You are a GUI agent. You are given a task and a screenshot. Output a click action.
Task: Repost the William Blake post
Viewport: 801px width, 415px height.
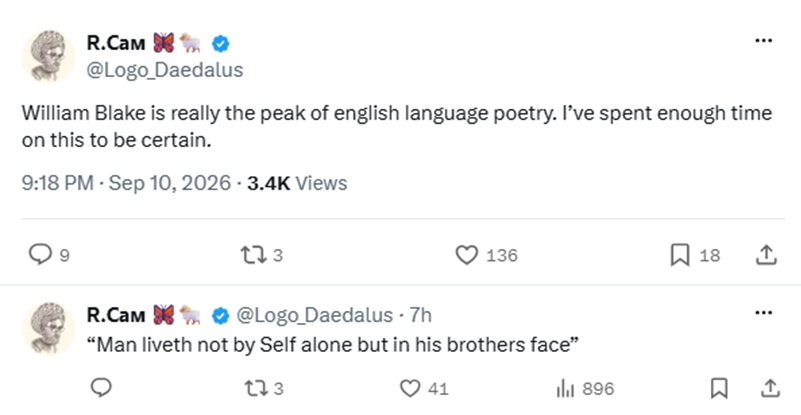tap(254, 255)
